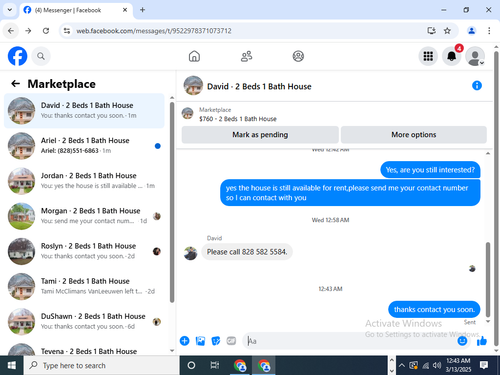Click the seen-by avatar under David's message

coord(472,268)
